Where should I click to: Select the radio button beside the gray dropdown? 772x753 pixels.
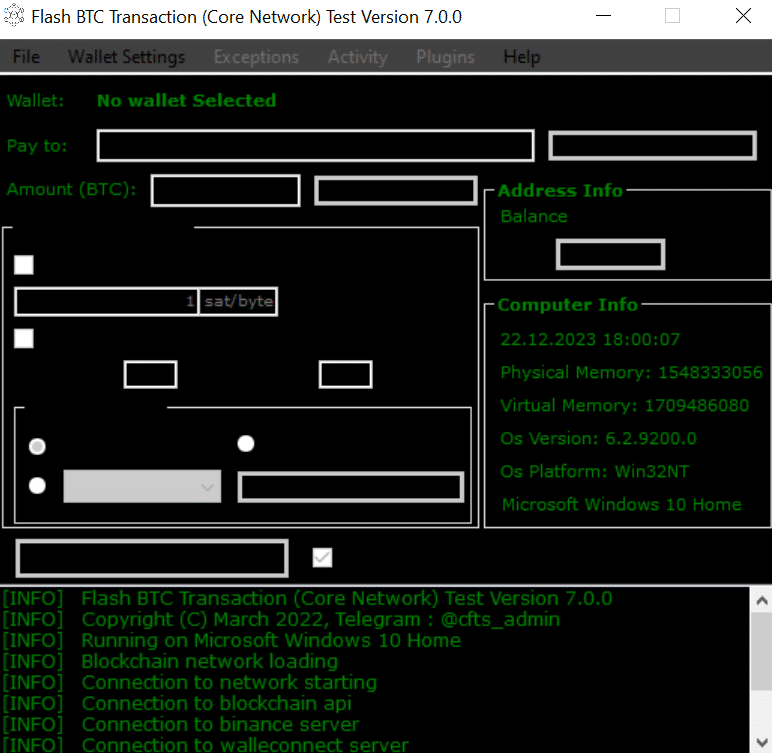tap(37, 486)
